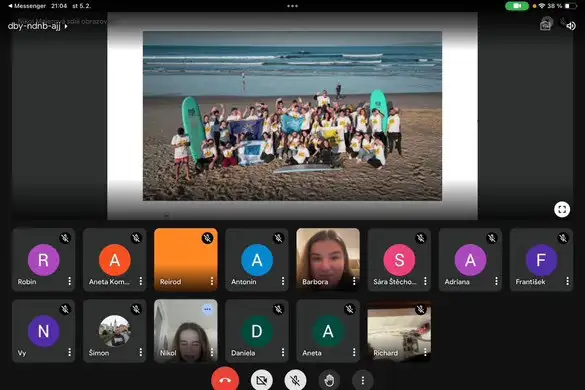Open three-dot menu on František's tile
The width and height of the screenshot is (585, 390).
567,281
